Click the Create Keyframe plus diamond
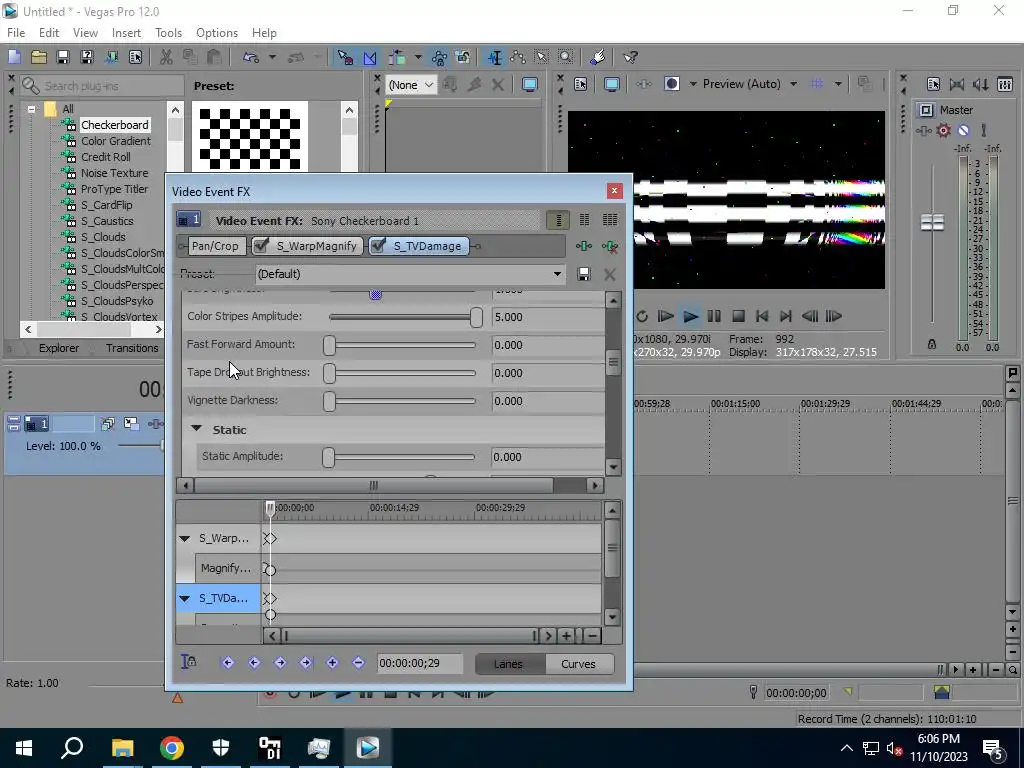 click(x=332, y=663)
